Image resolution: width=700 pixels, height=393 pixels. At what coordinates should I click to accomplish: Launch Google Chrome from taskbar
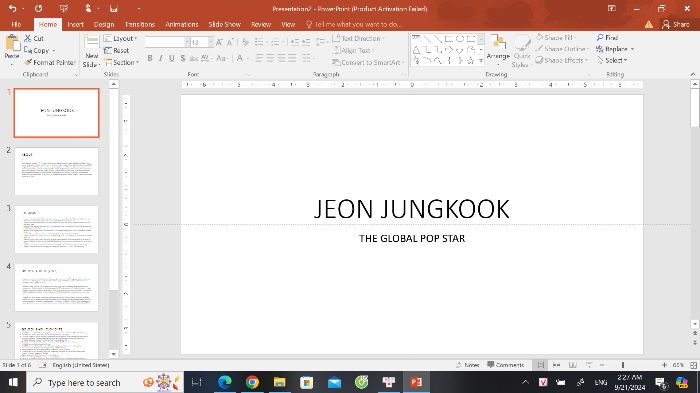click(252, 382)
